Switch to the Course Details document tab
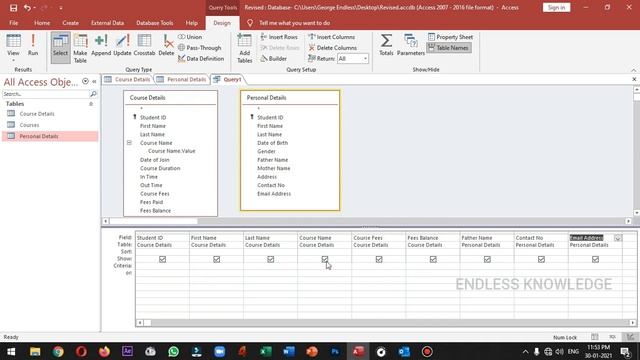 tap(128, 80)
